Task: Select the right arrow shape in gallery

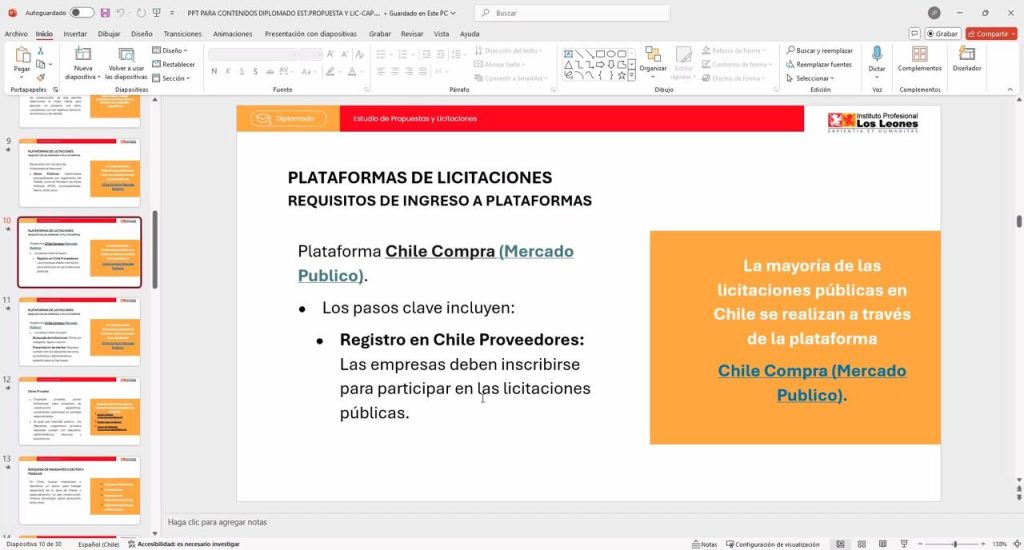Action: point(600,65)
